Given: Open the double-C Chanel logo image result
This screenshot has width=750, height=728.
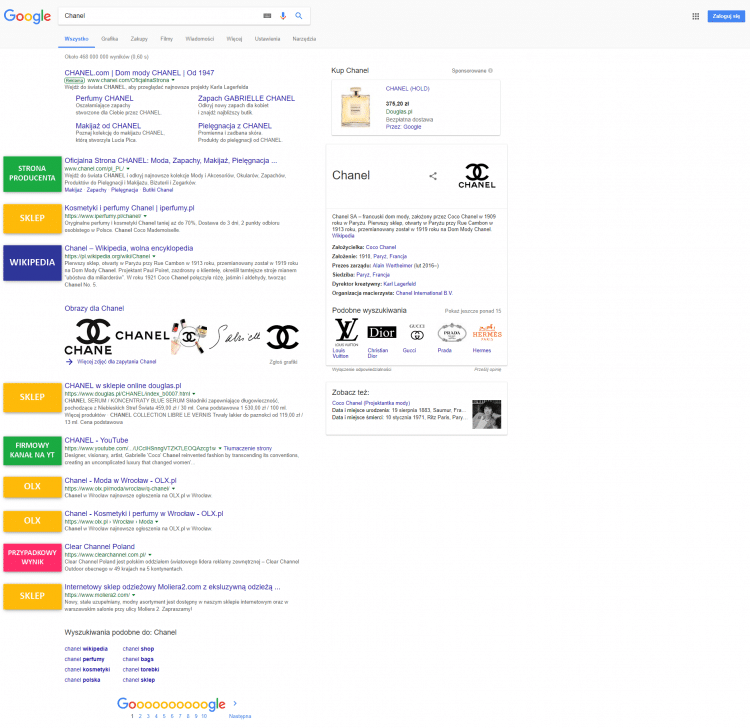Looking at the screenshot, I should 282,337.
